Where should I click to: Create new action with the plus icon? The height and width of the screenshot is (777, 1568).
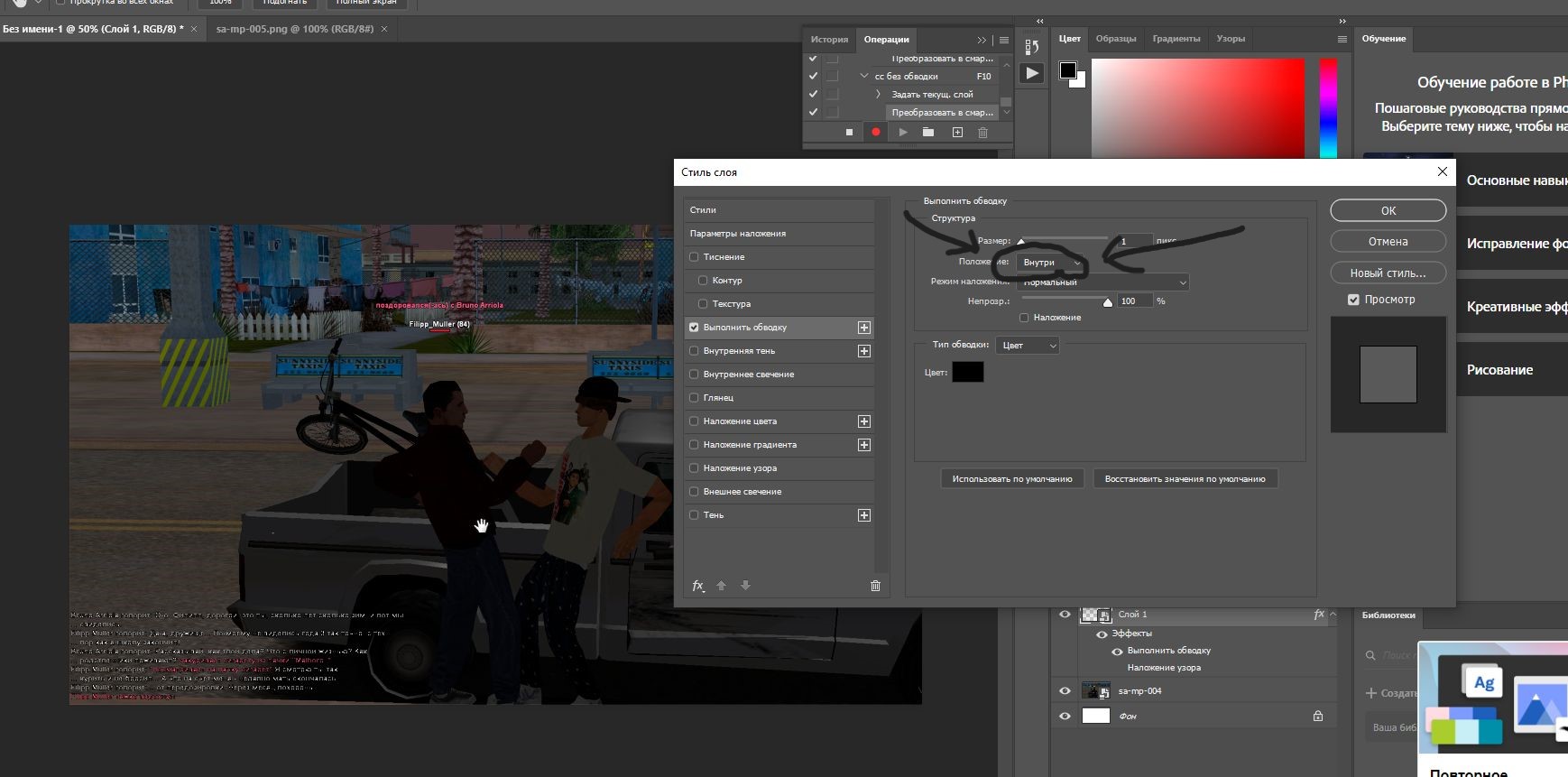(x=957, y=132)
